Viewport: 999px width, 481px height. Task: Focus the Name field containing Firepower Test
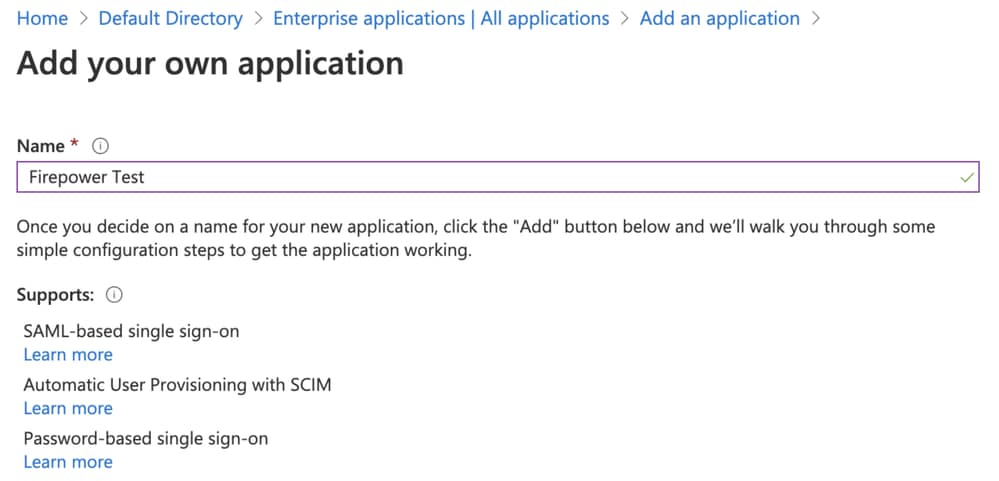click(x=498, y=177)
